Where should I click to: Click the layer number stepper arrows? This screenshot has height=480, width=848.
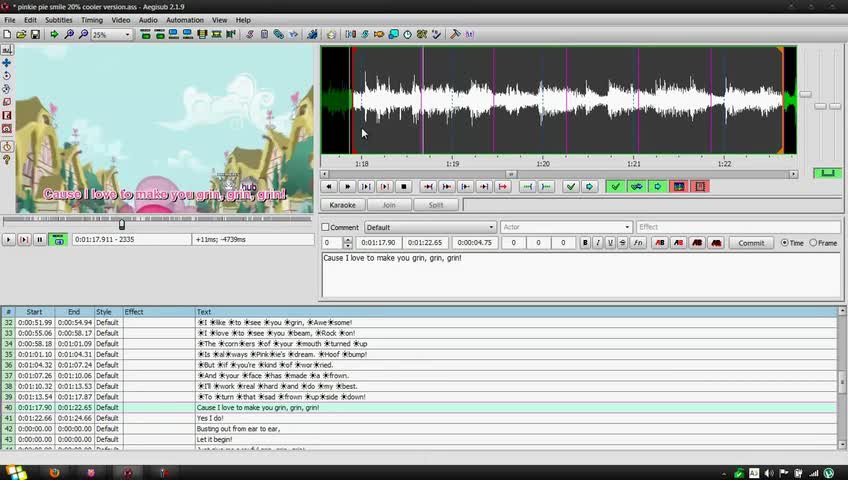pyautogui.click(x=348, y=243)
